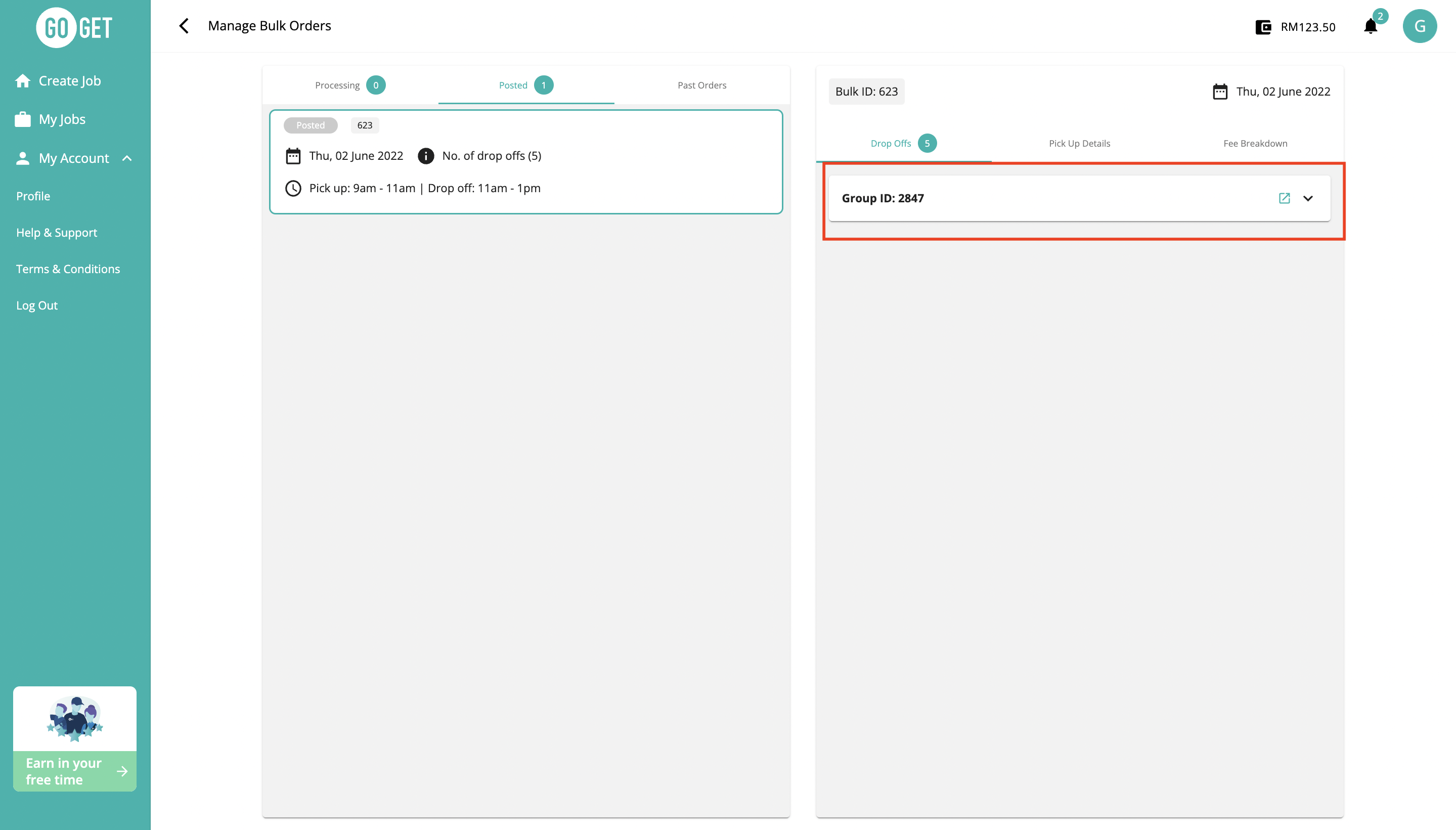The width and height of the screenshot is (1456, 830).
Task: Open the Fee Breakdown tab
Action: (x=1255, y=143)
